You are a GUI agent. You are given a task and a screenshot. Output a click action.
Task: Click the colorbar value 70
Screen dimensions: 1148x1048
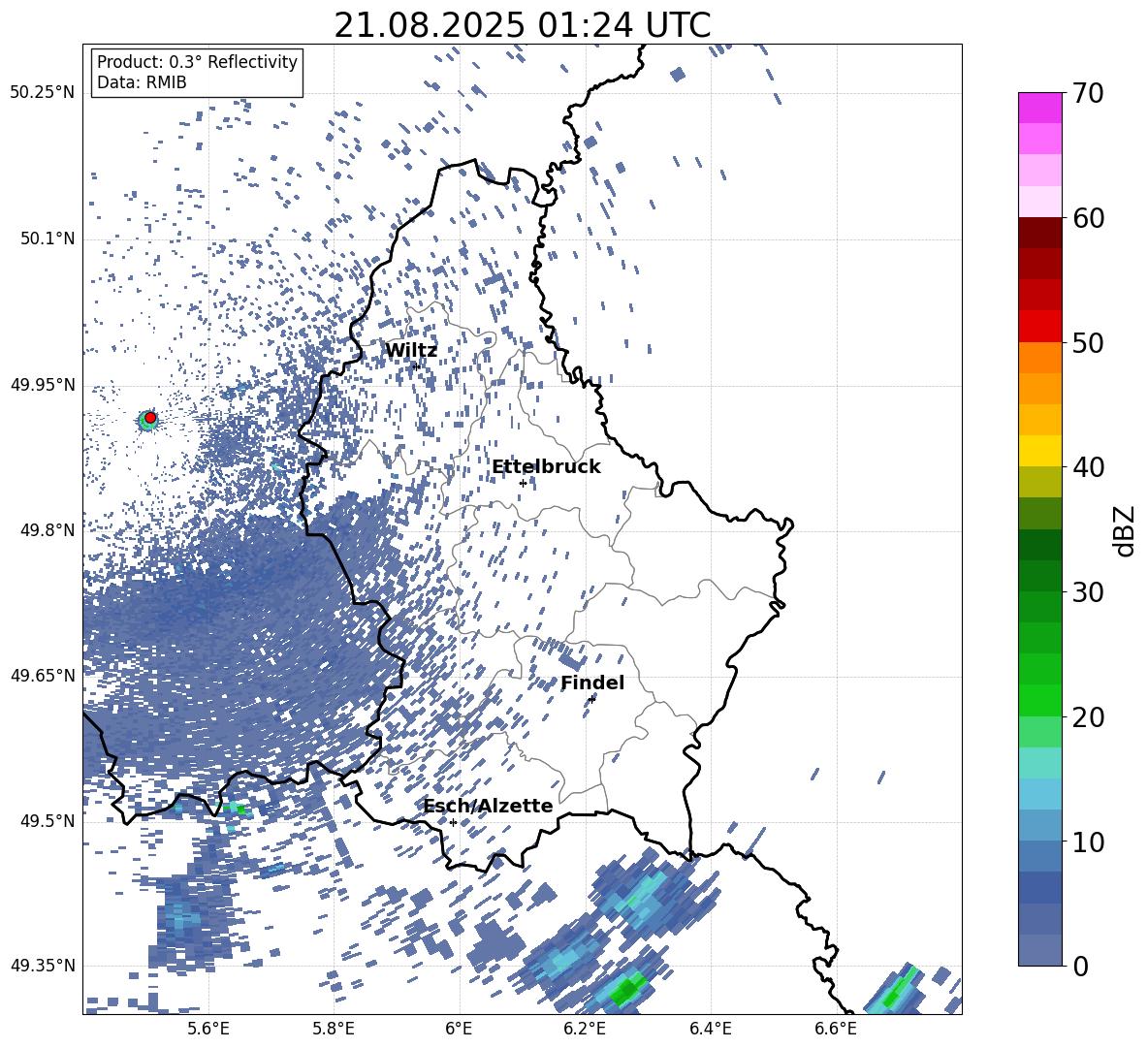(x=1089, y=93)
